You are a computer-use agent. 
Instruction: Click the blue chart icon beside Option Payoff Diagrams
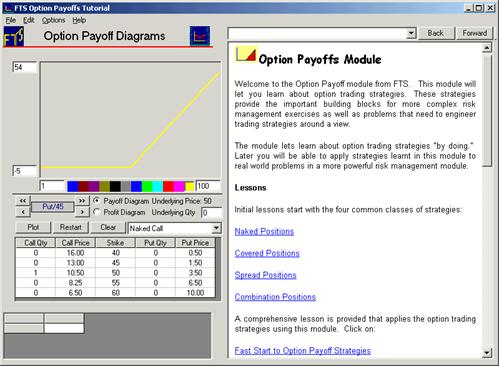coord(200,36)
